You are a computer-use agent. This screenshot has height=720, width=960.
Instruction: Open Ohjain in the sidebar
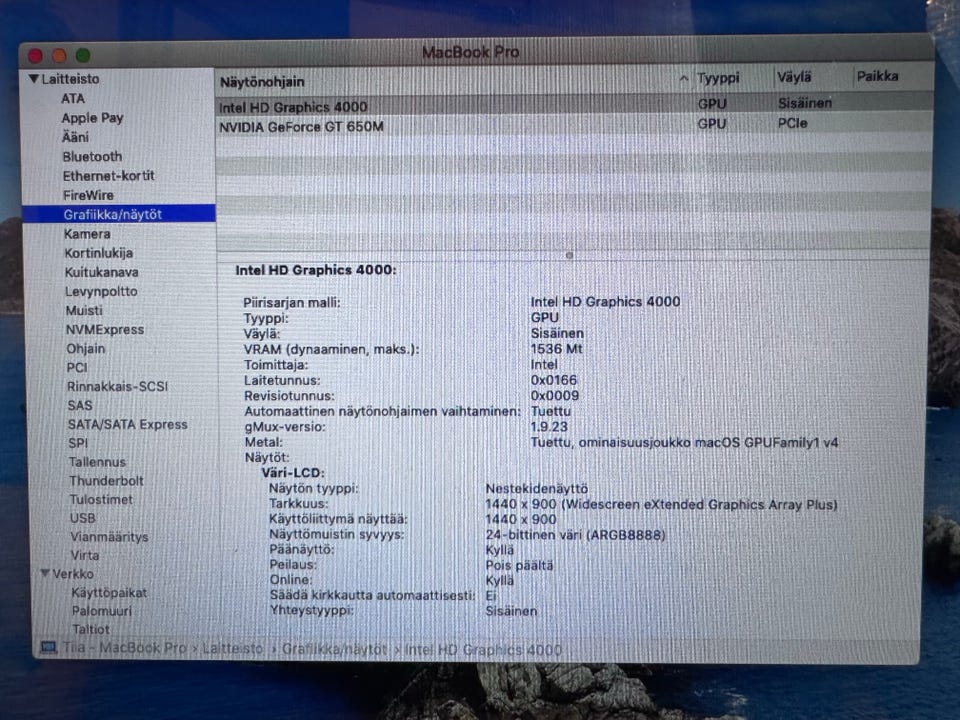(86, 348)
